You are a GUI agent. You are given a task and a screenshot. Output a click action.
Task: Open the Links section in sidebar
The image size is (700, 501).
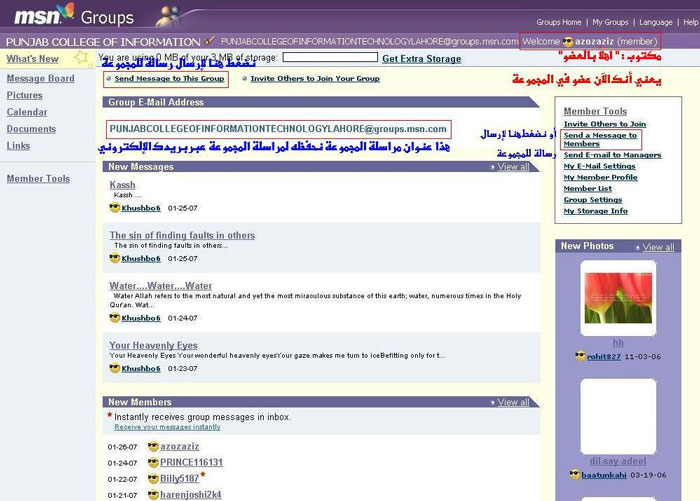tap(18, 146)
